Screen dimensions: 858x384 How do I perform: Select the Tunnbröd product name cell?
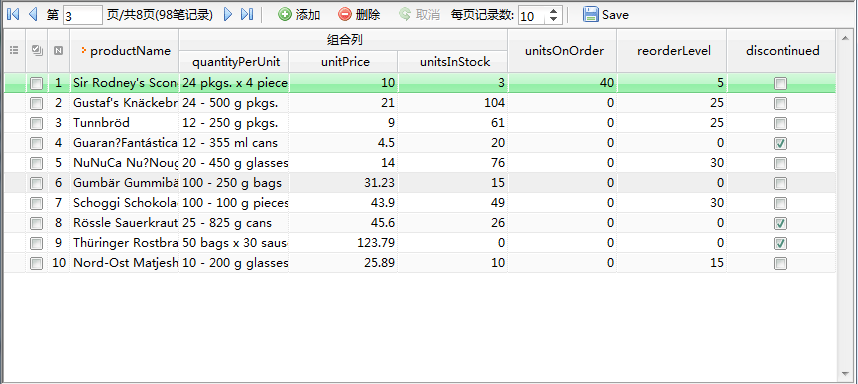click(x=124, y=123)
